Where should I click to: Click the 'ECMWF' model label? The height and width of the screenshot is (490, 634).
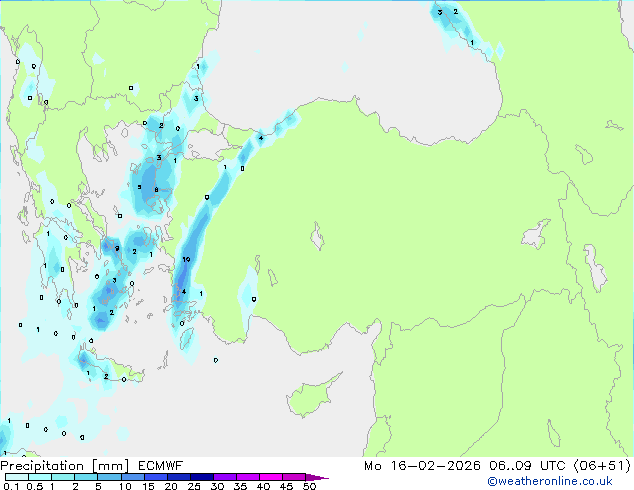coord(161,466)
